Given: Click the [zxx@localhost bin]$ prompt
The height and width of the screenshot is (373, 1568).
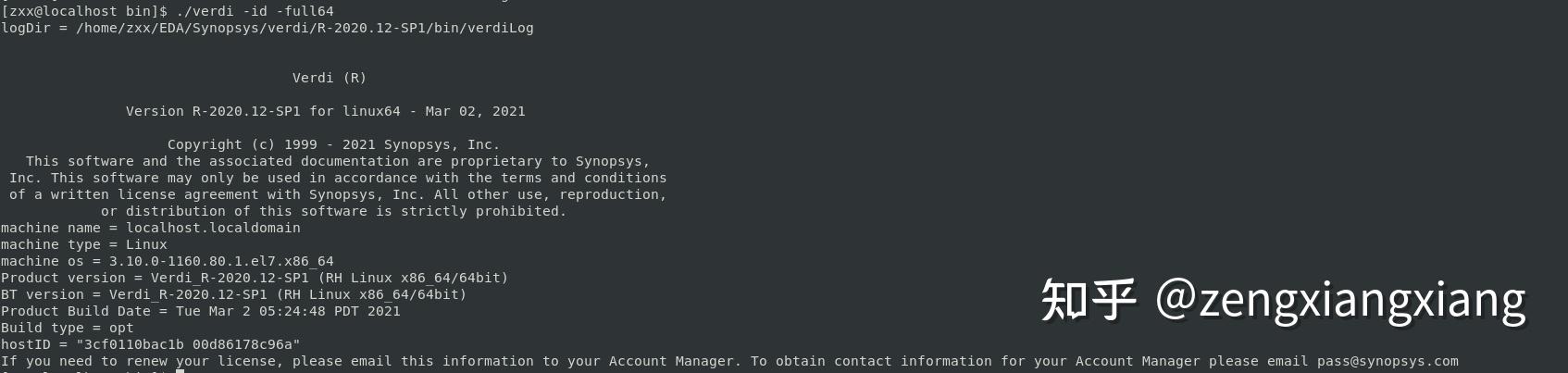Looking at the screenshot, I should 83,11.
